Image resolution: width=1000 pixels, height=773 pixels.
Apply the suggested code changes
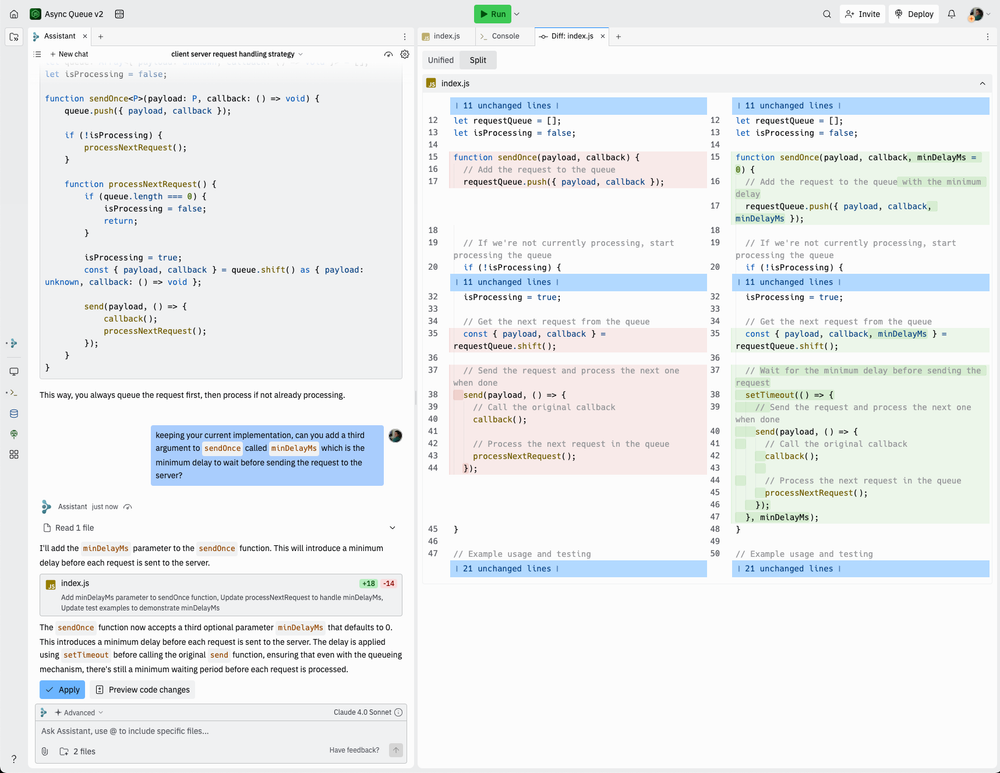pos(62,689)
